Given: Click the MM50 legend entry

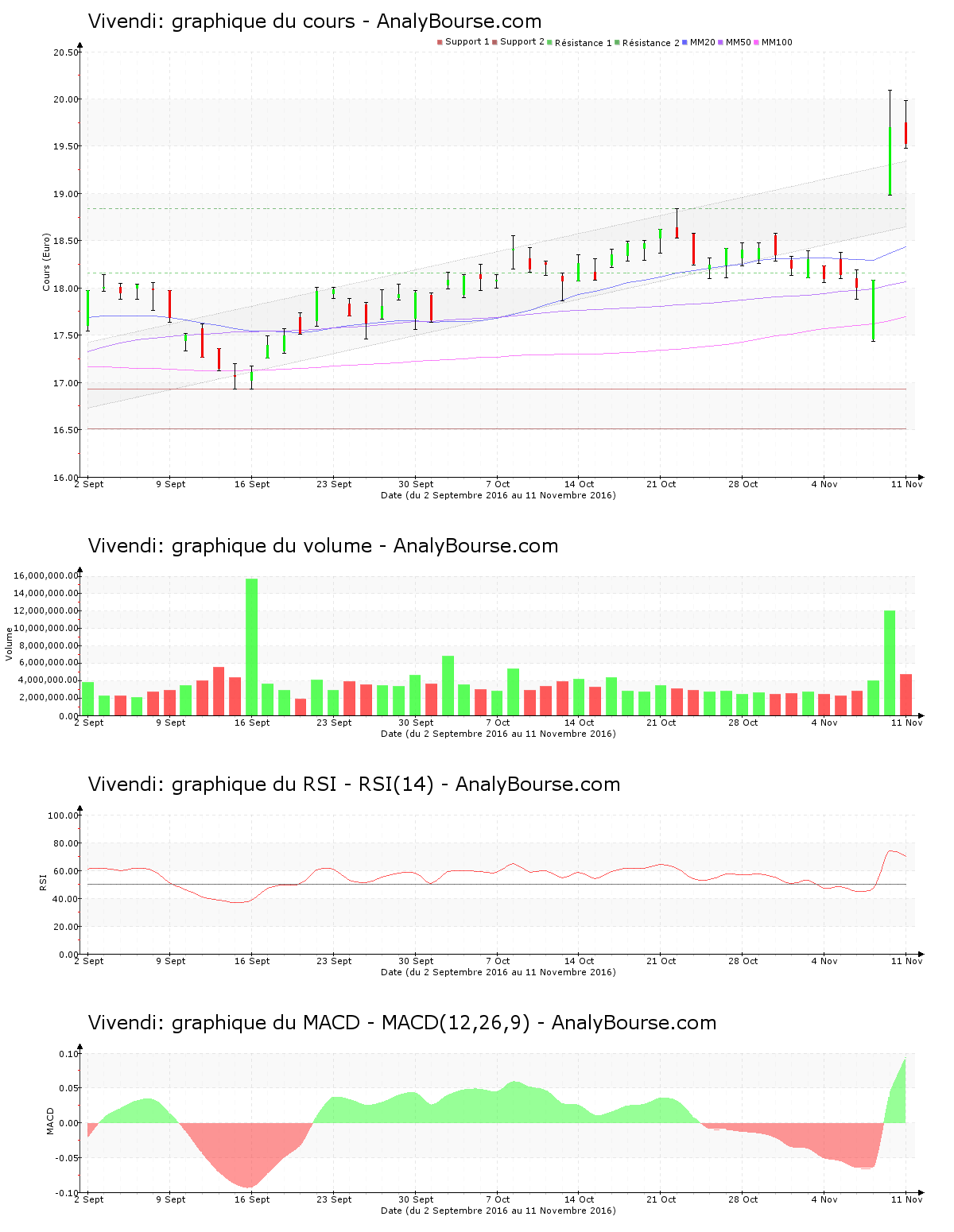Looking at the screenshot, I should click(x=735, y=42).
